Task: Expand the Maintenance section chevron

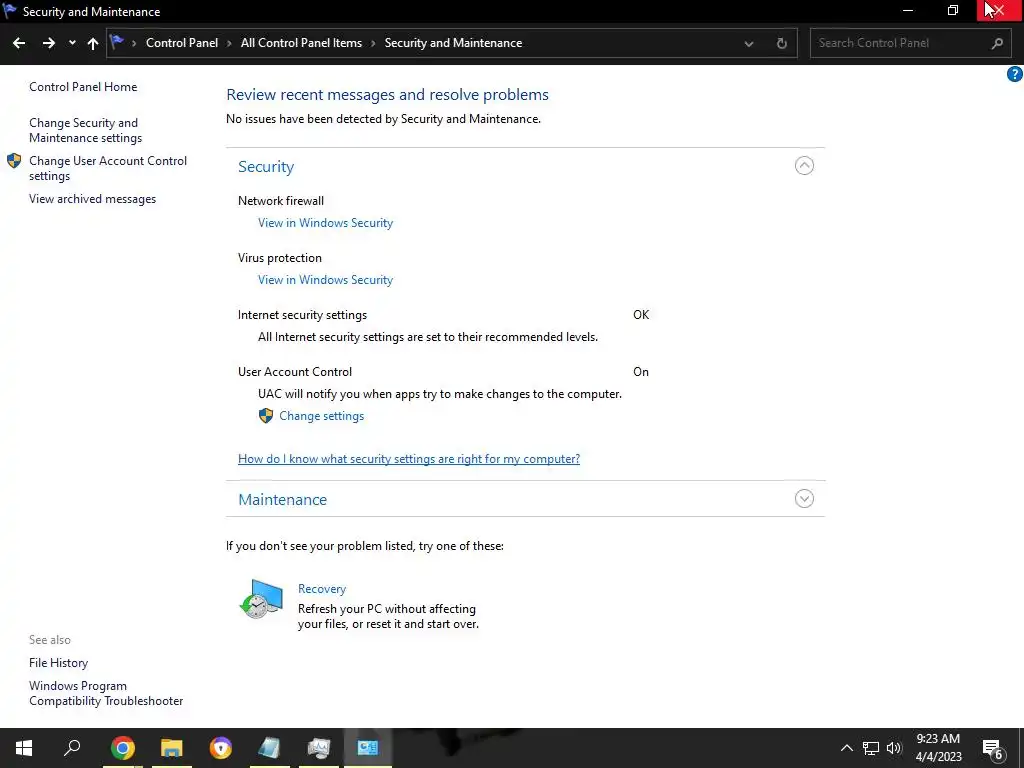Action: tap(804, 499)
